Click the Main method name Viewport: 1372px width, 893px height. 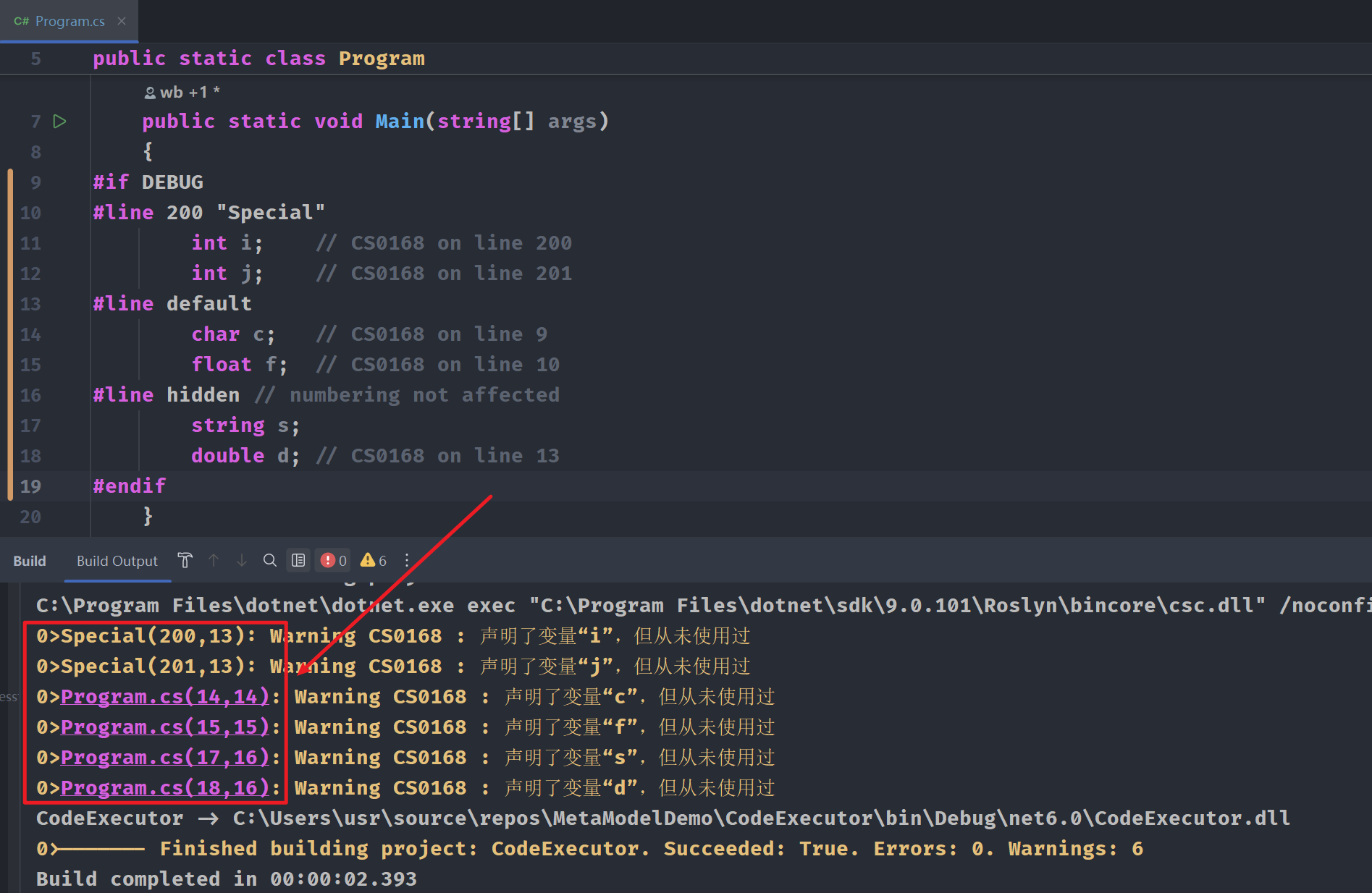[400, 122]
